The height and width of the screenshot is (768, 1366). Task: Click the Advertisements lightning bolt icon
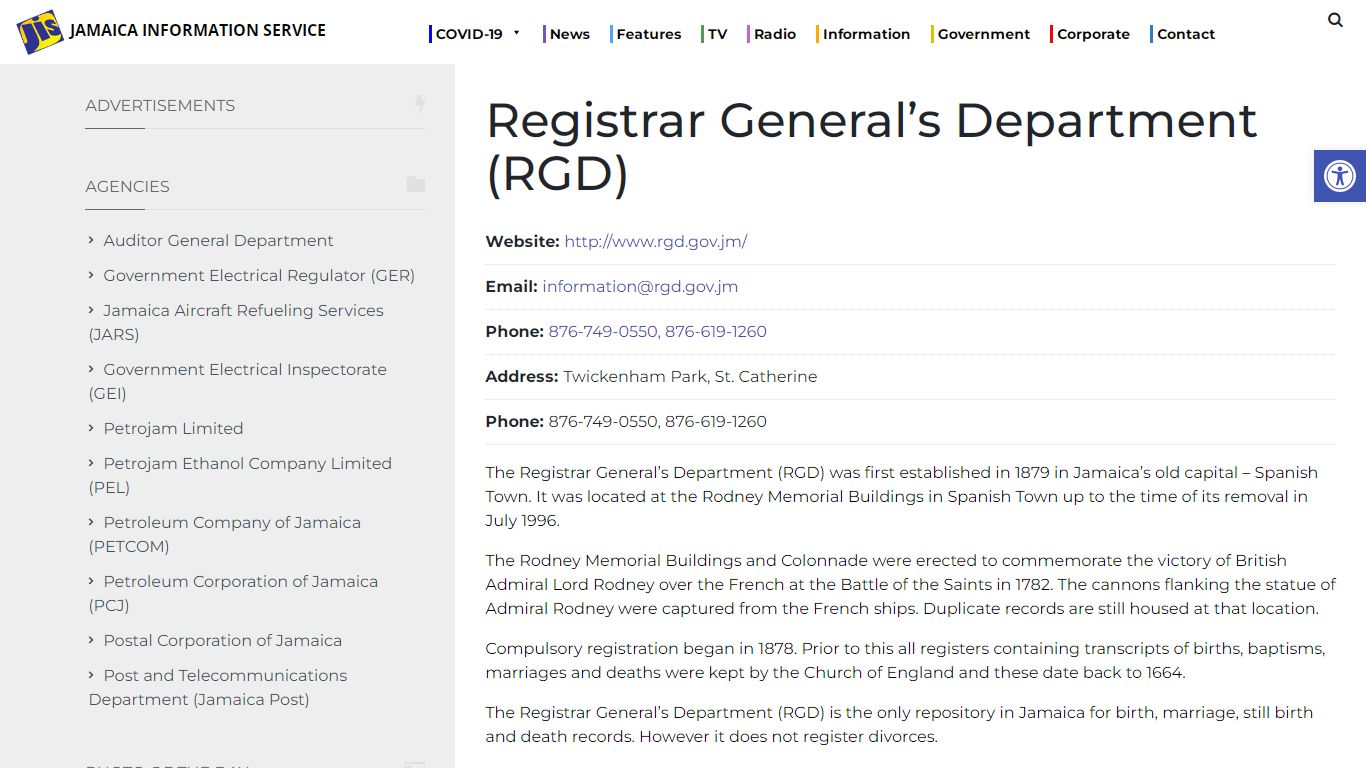tap(420, 104)
